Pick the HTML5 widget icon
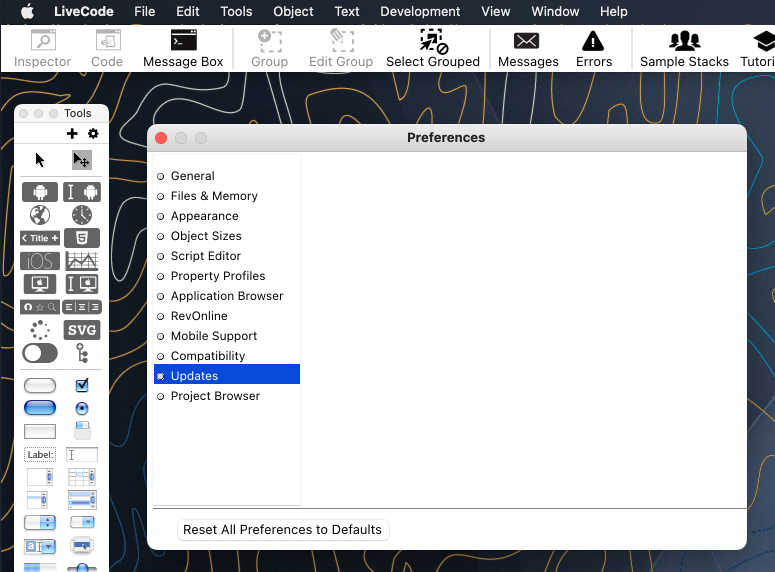Image resolution: width=775 pixels, height=572 pixels. [82, 238]
